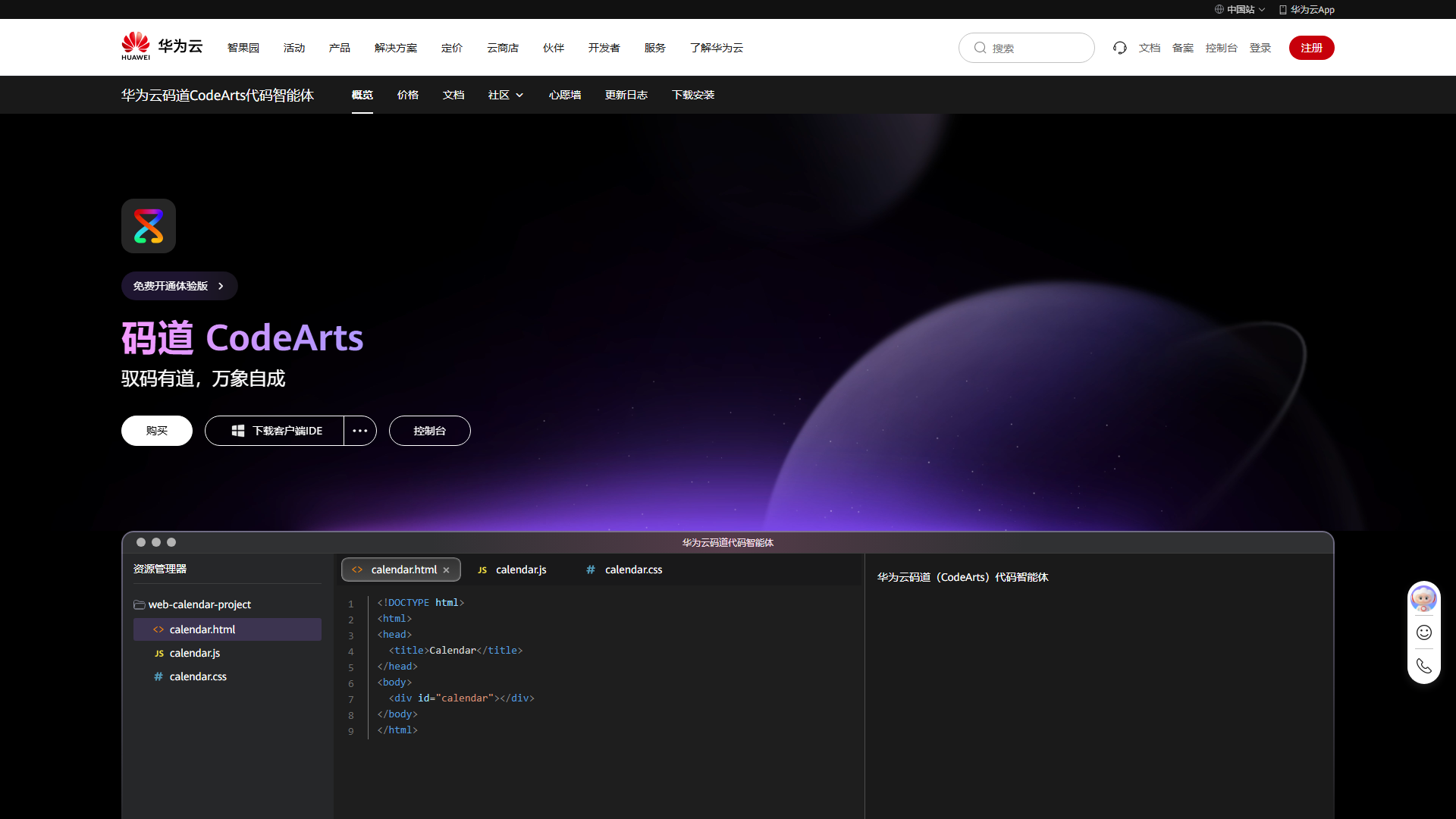
Task: Click the web-calendar-project folder name
Action: [x=199, y=604]
